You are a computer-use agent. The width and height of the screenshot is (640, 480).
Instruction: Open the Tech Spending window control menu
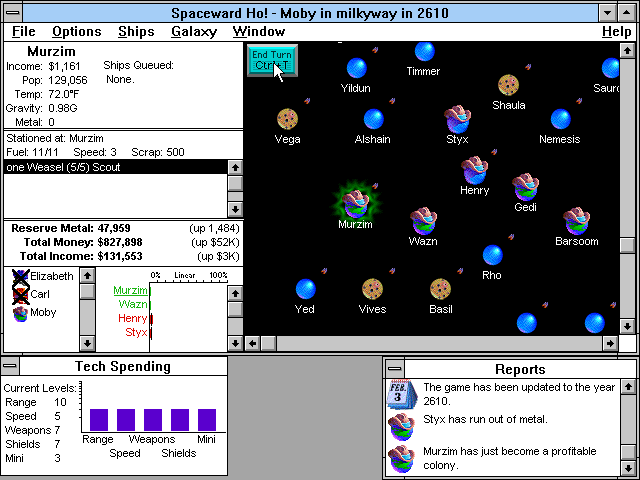(10, 366)
